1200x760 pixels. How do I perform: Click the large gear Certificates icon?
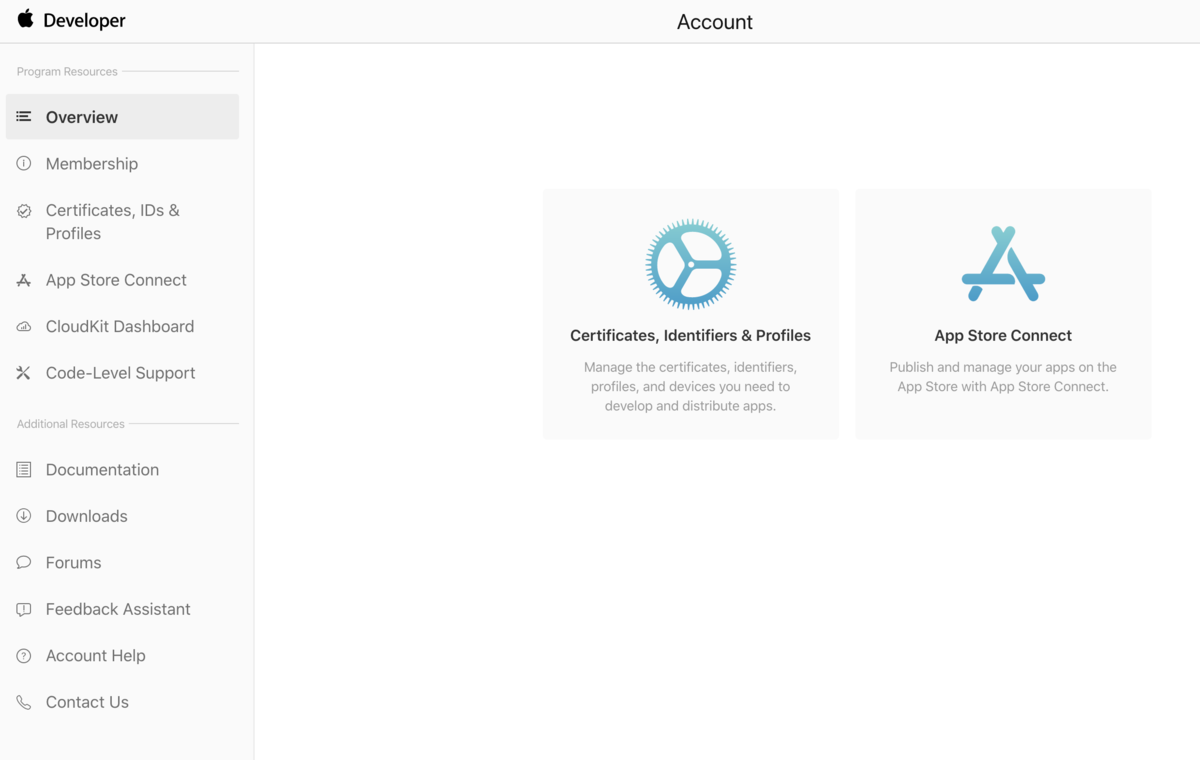click(x=691, y=264)
